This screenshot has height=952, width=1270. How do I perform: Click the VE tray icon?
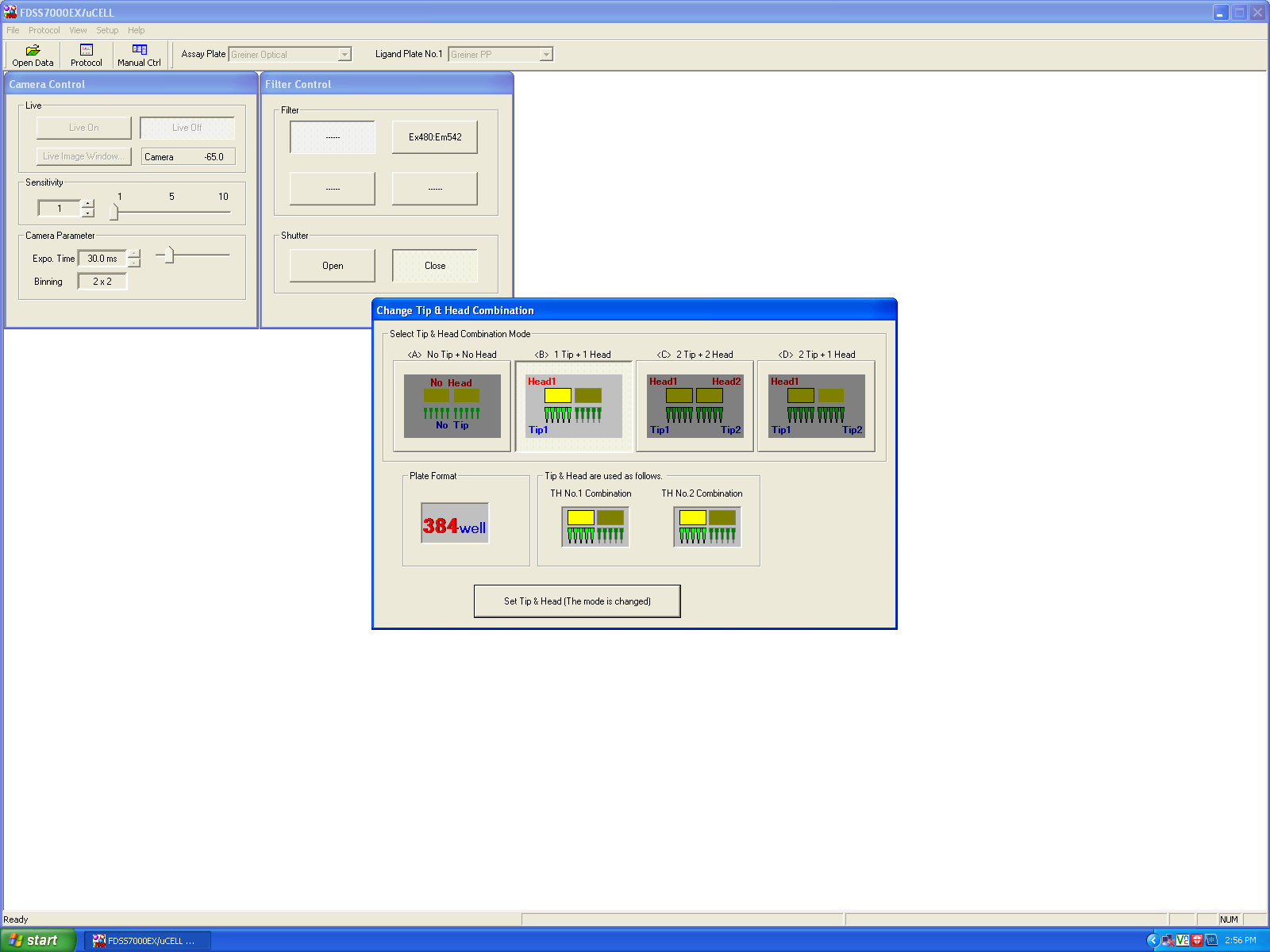click(x=1183, y=940)
